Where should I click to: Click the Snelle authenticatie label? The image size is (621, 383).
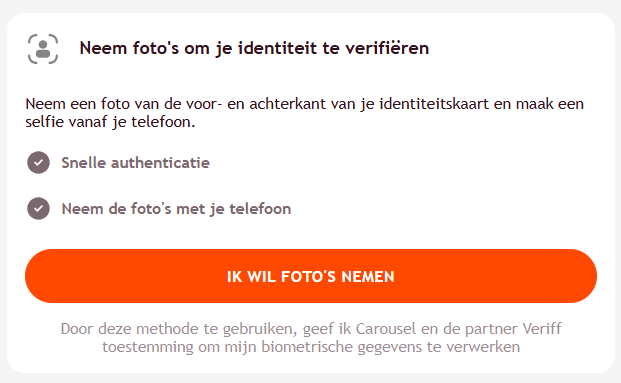pos(135,163)
